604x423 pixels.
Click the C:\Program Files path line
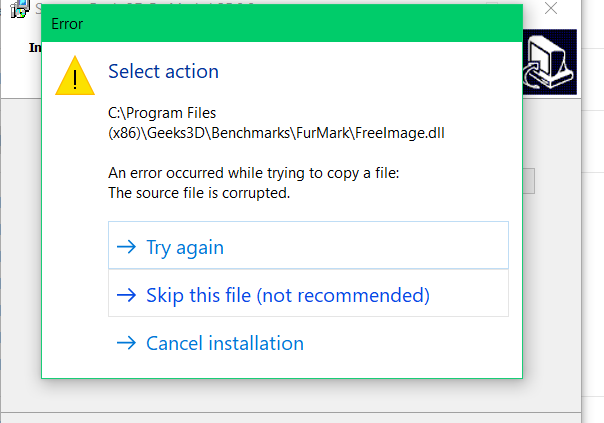point(162,113)
